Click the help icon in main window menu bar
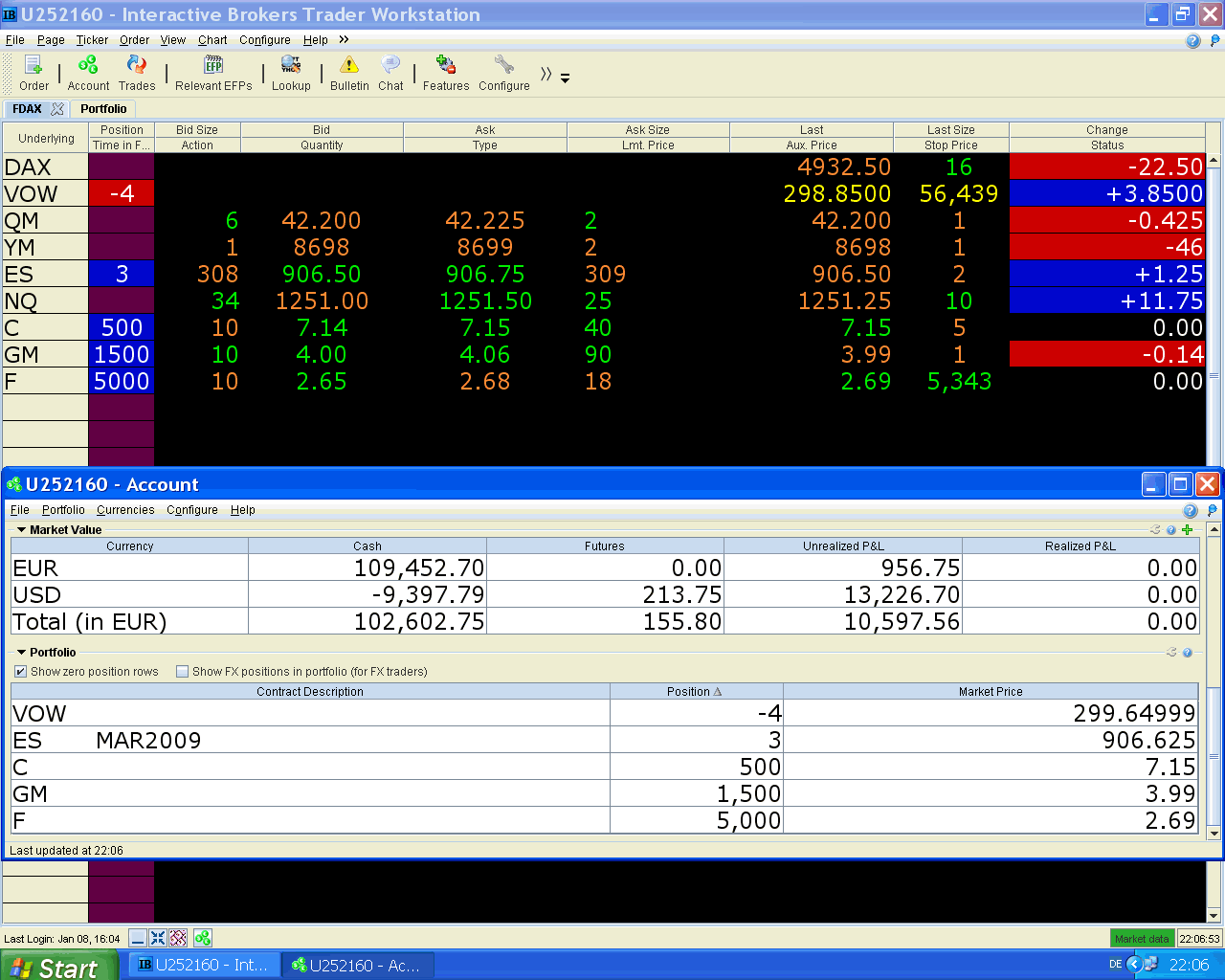Image resolution: width=1225 pixels, height=980 pixels. [x=1192, y=41]
